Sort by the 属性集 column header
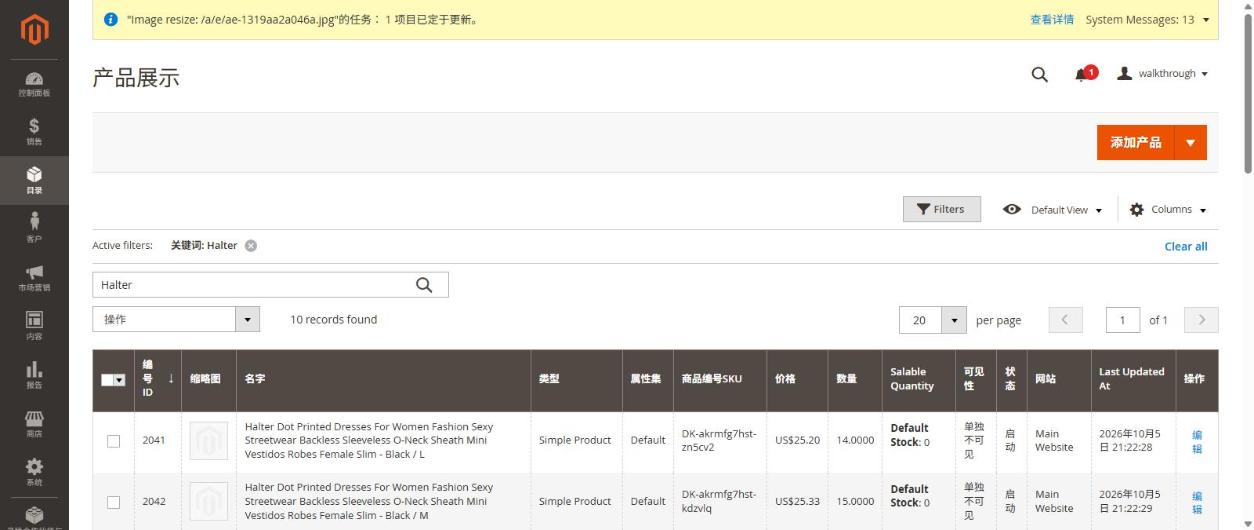 tap(647, 380)
